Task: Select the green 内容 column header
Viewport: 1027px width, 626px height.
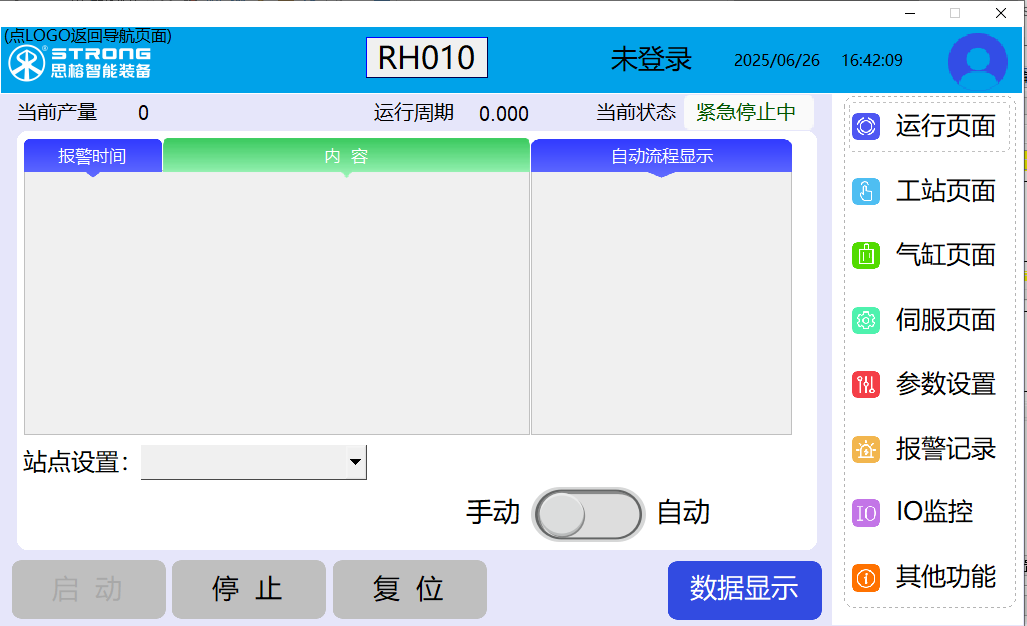Action: [346, 156]
